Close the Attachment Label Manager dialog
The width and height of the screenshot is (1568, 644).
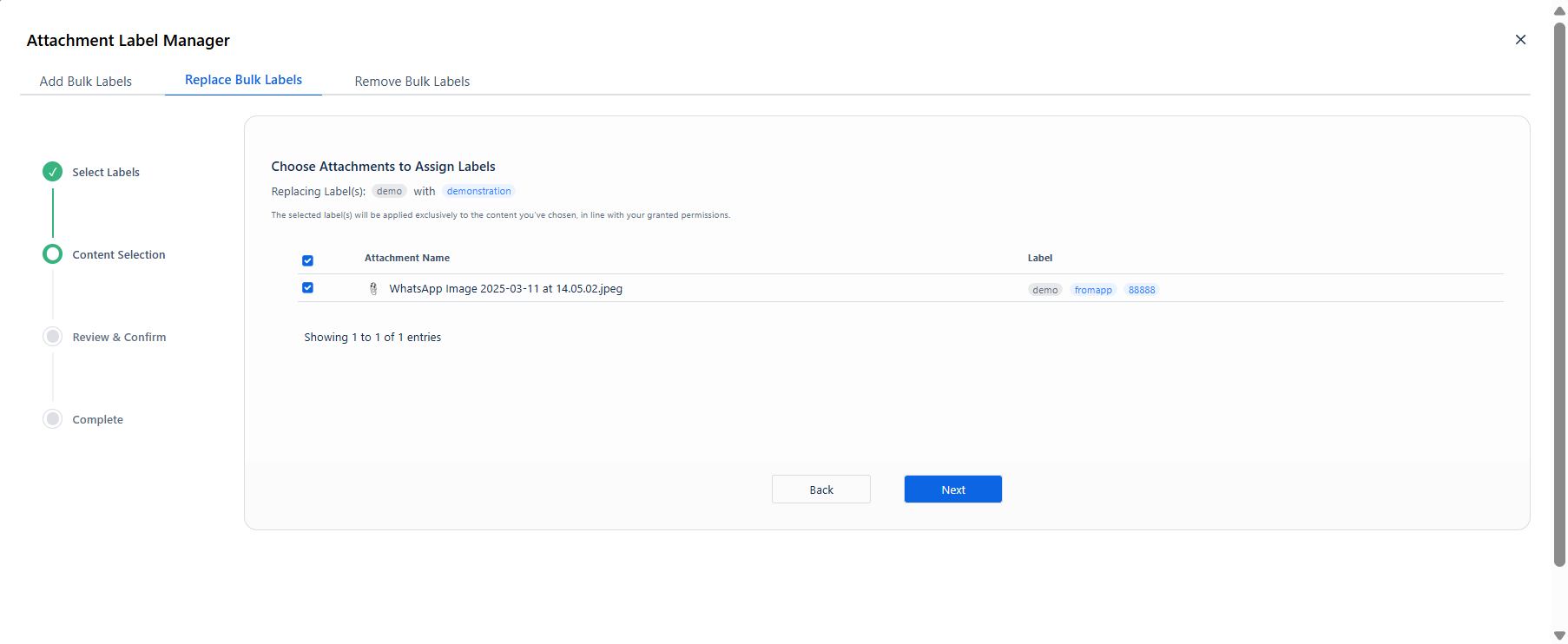tap(1520, 40)
